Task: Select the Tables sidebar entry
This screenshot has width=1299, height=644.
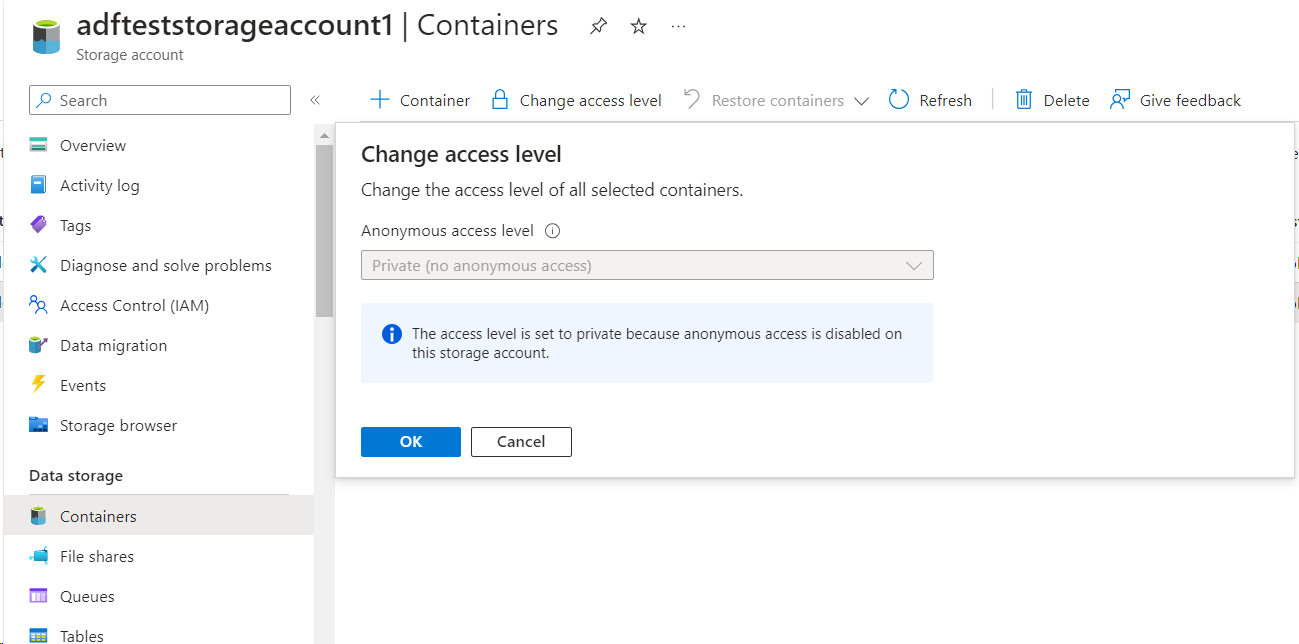Action: [x=81, y=634]
